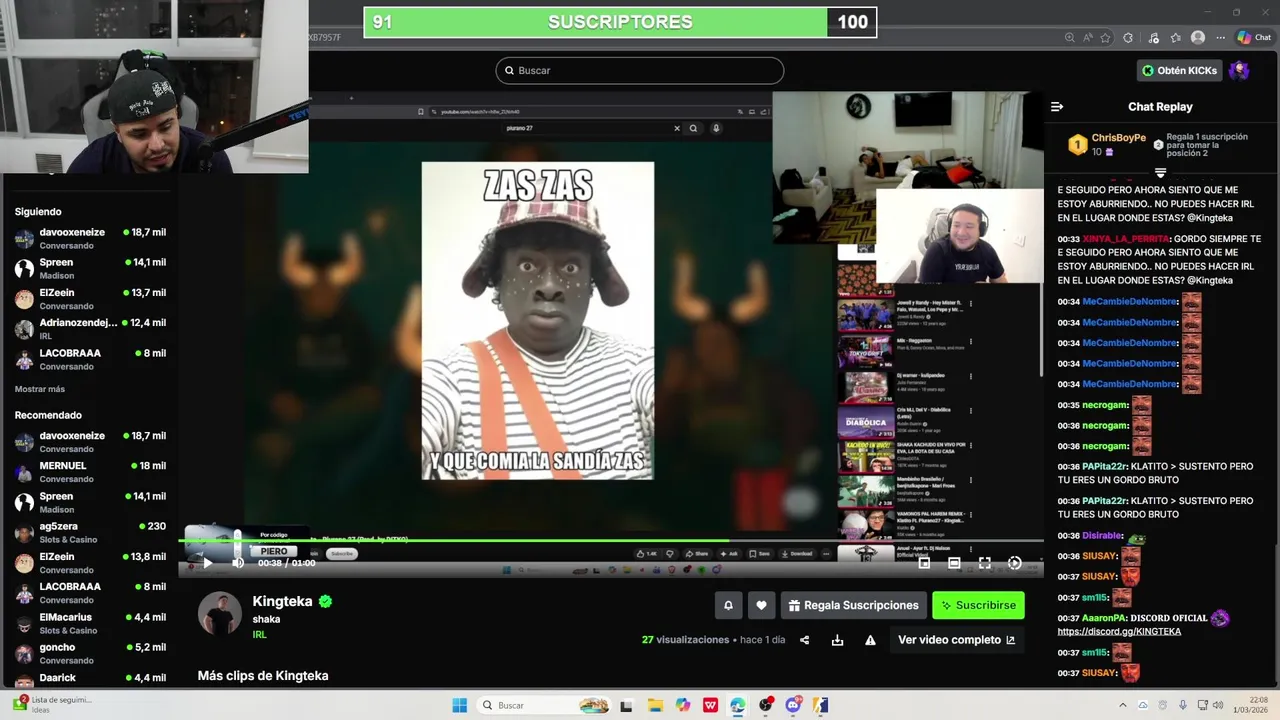Open the Windows Start menu
This screenshot has height=720, width=1280.
point(460,705)
